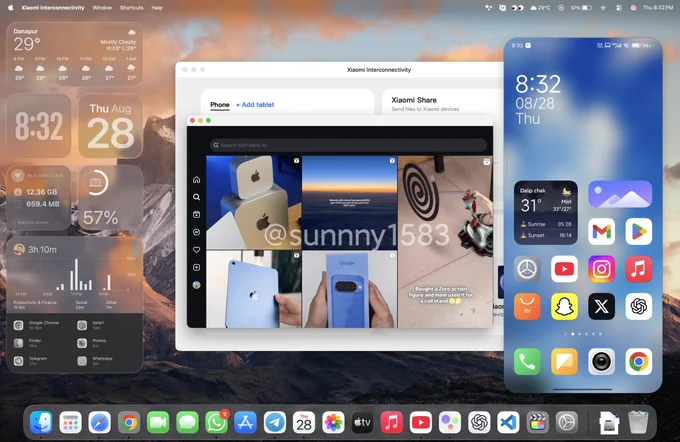
Task: Open profile avatar in Instagram sidebar
Action: click(x=196, y=285)
